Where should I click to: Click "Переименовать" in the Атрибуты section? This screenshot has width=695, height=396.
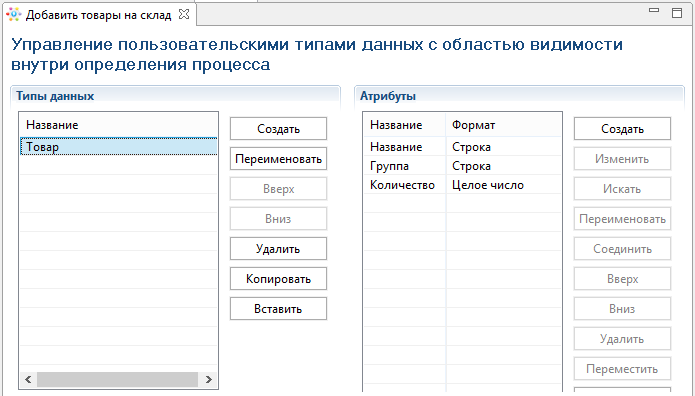[622, 219]
